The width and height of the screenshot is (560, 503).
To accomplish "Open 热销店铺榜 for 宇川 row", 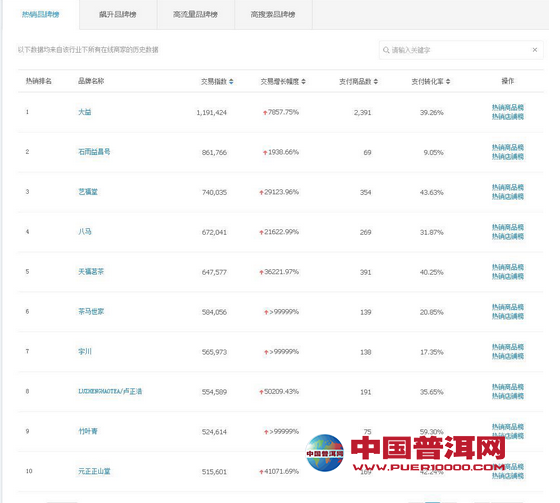I will [508, 357].
